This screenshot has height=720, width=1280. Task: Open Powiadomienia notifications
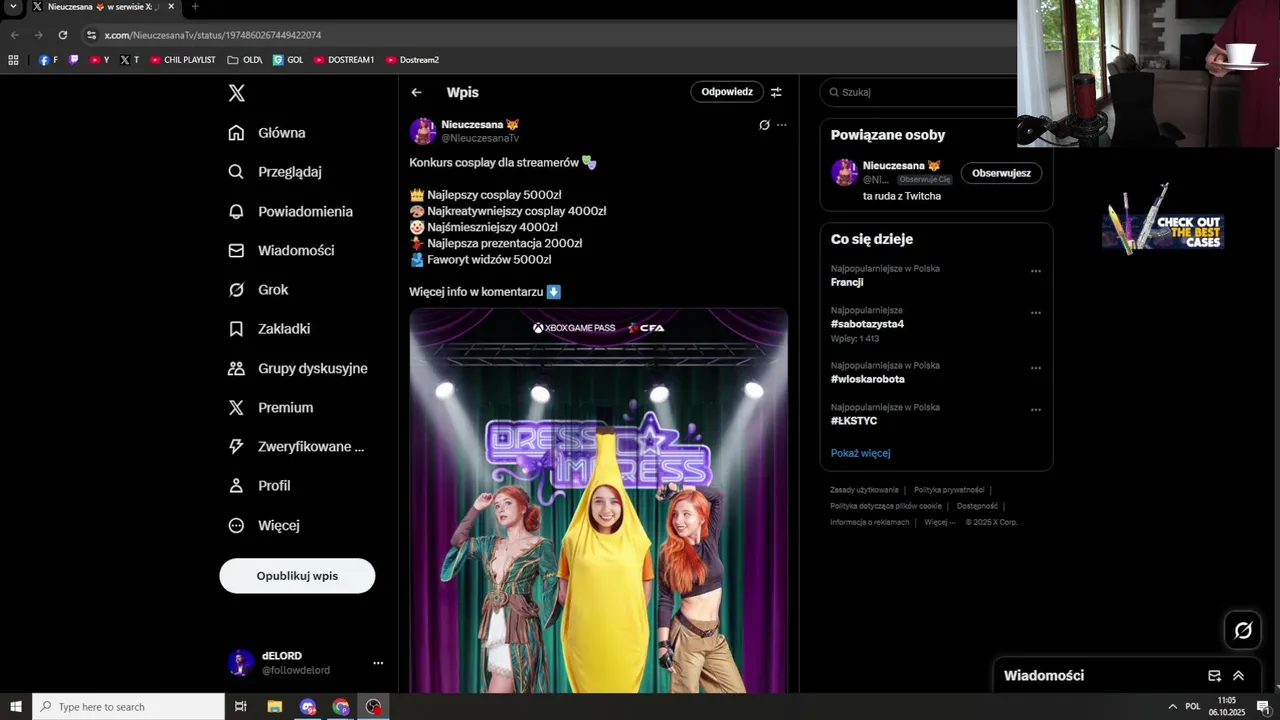(290, 211)
